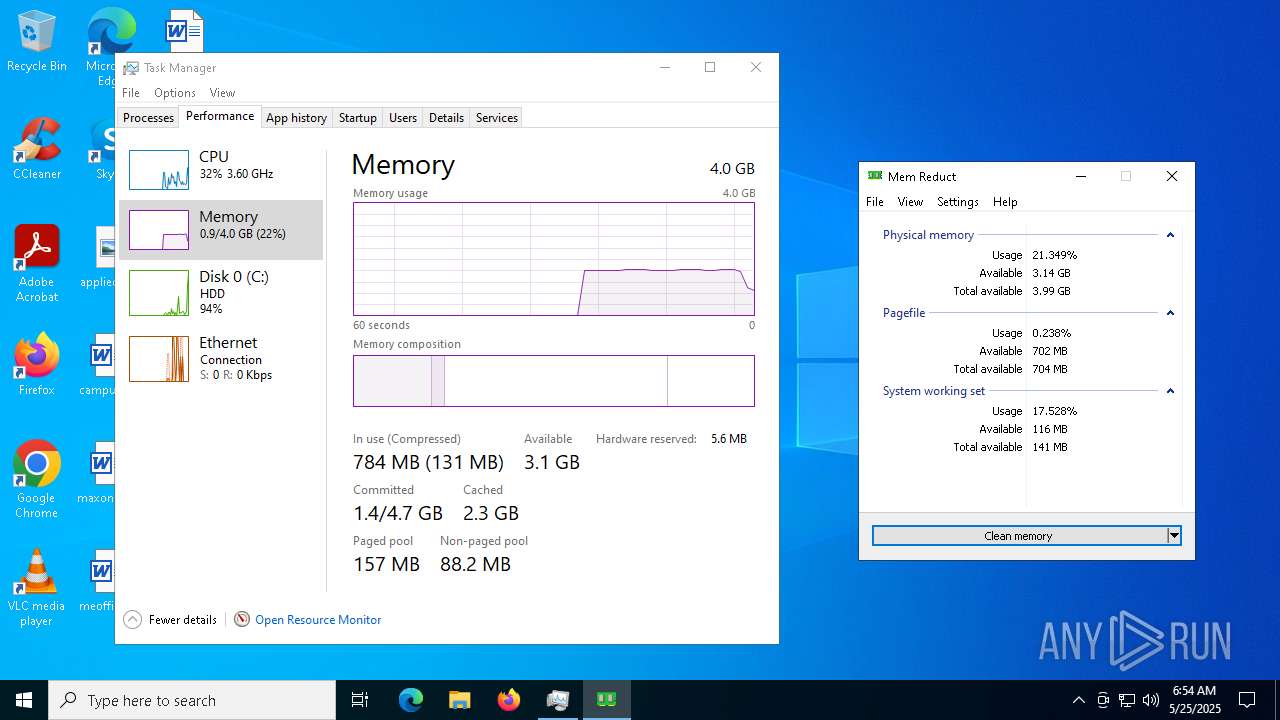The image size is (1280, 720).
Task: Click the Pagefile available value 702 MB
Action: (1050, 351)
